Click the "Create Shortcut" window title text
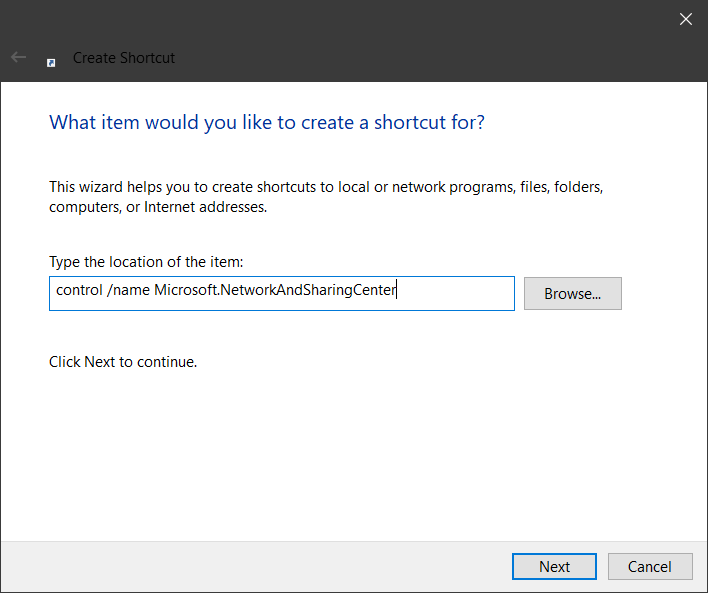Image resolution: width=708 pixels, height=593 pixels. (124, 58)
